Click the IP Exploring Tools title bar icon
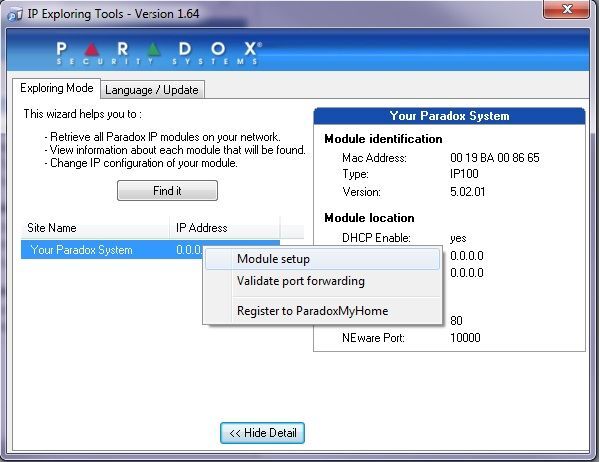This screenshot has height=462, width=600. 11,11
